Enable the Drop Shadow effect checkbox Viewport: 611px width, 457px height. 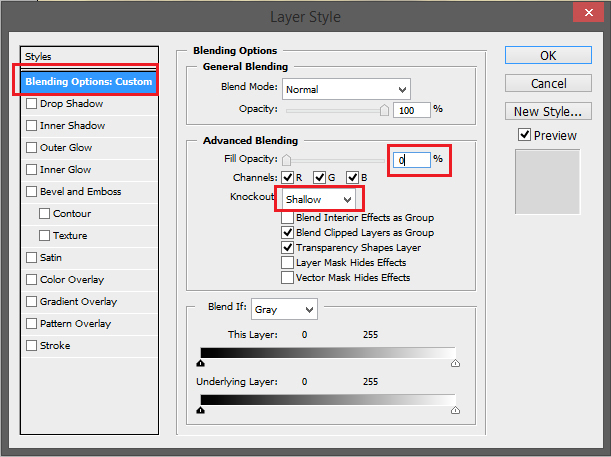pyautogui.click(x=32, y=104)
